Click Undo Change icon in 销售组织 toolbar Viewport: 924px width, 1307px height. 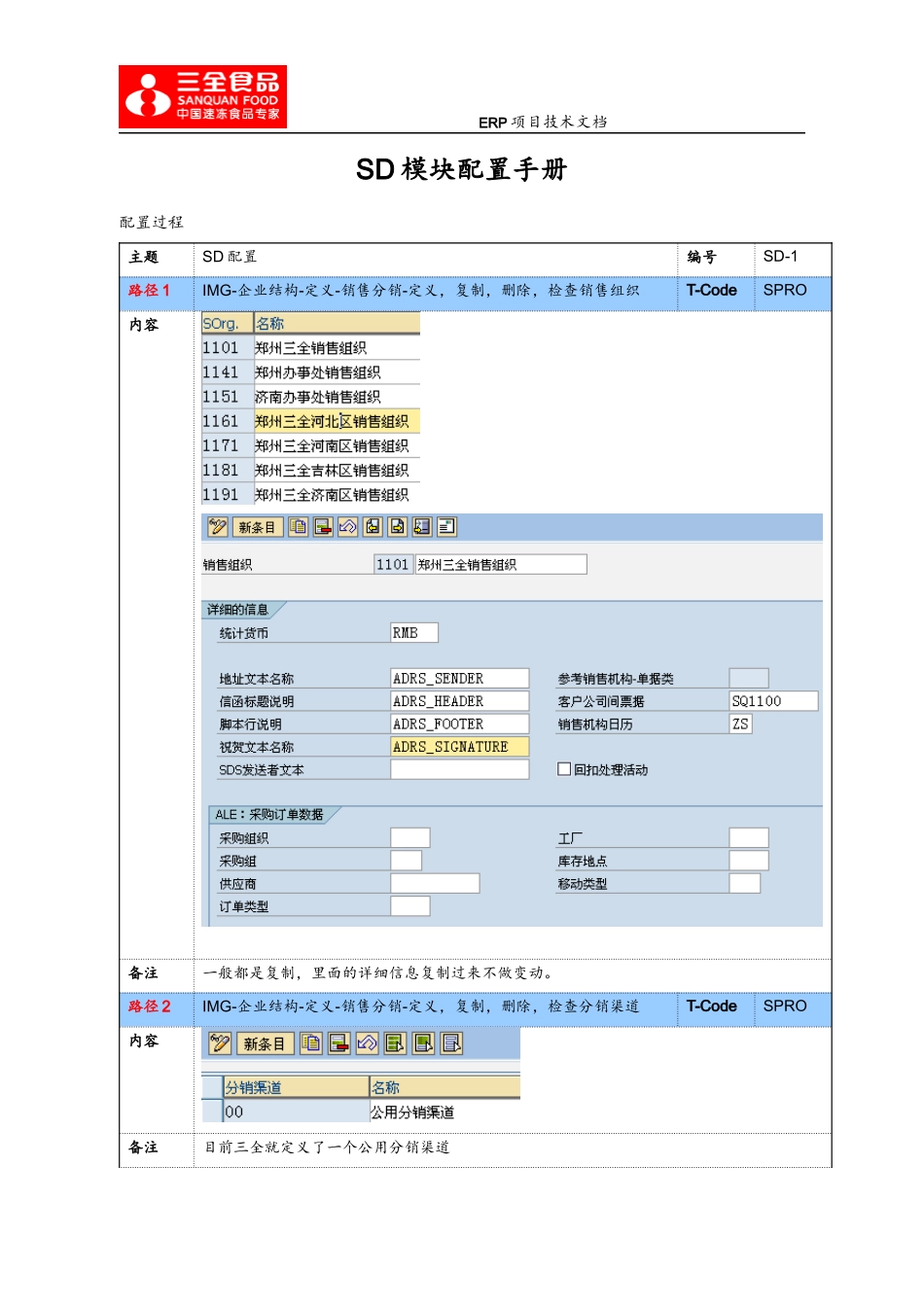pos(348,527)
